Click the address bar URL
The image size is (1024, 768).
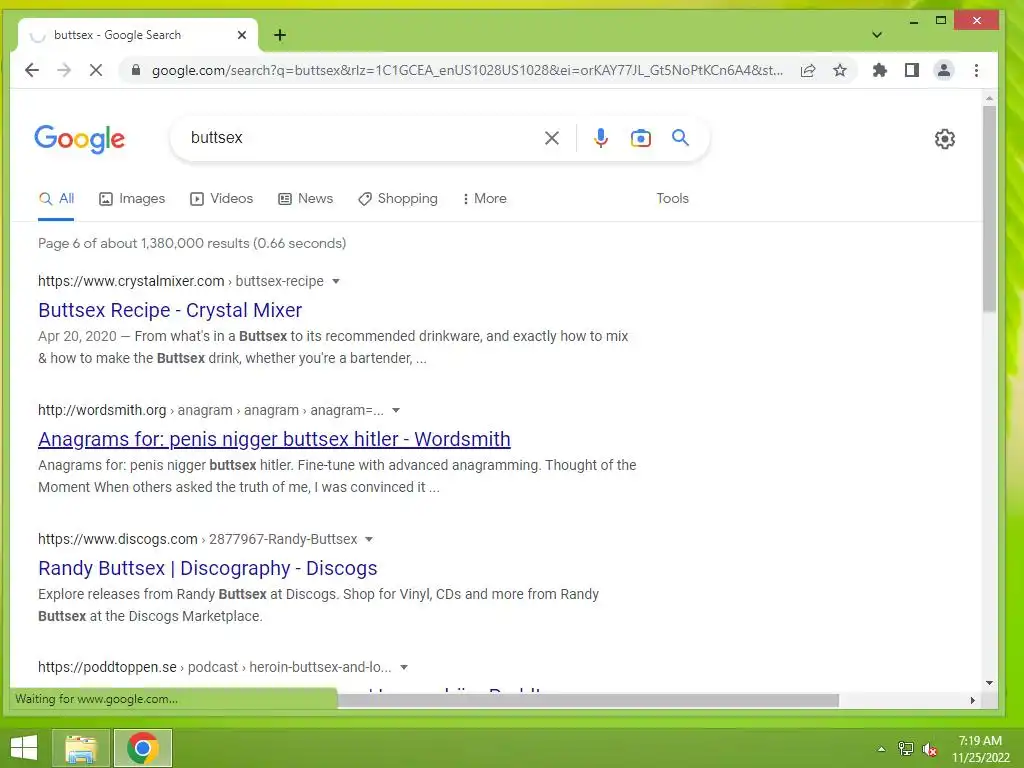467,70
